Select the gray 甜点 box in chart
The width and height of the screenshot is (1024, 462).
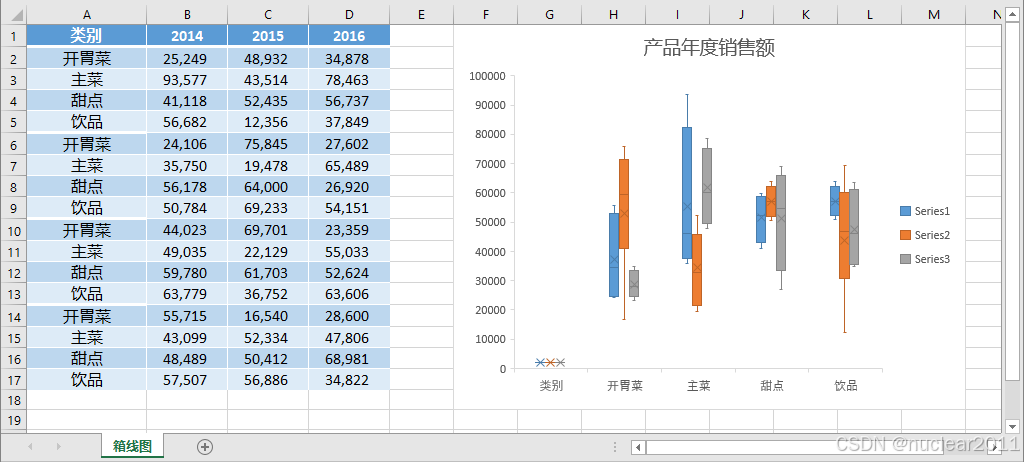(x=781, y=223)
